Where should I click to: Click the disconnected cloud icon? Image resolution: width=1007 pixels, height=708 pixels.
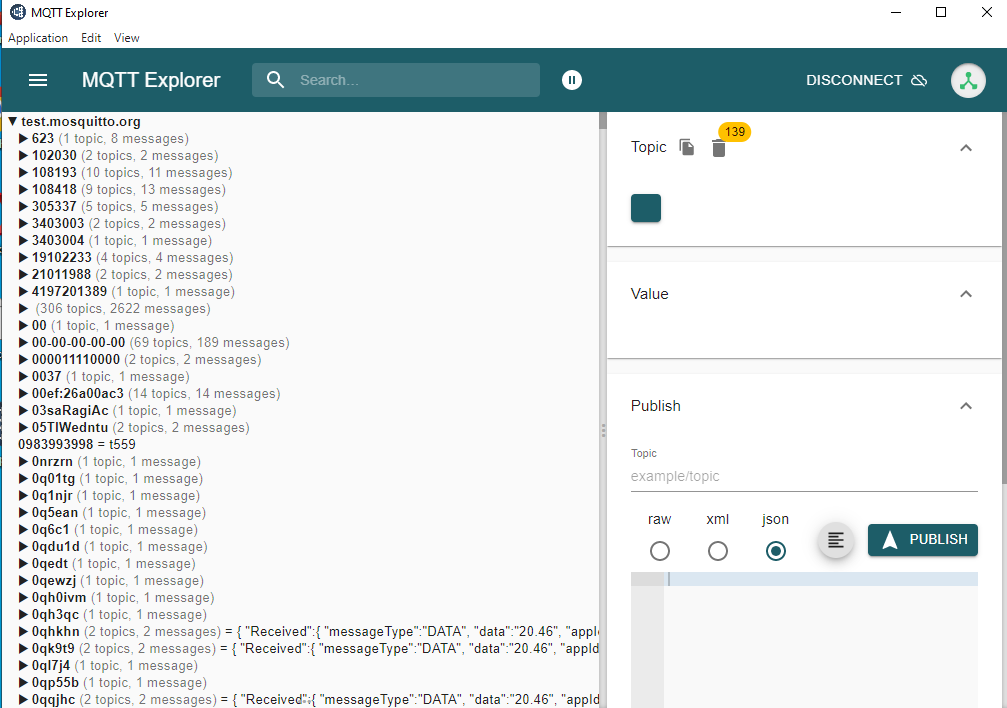[x=920, y=80]
